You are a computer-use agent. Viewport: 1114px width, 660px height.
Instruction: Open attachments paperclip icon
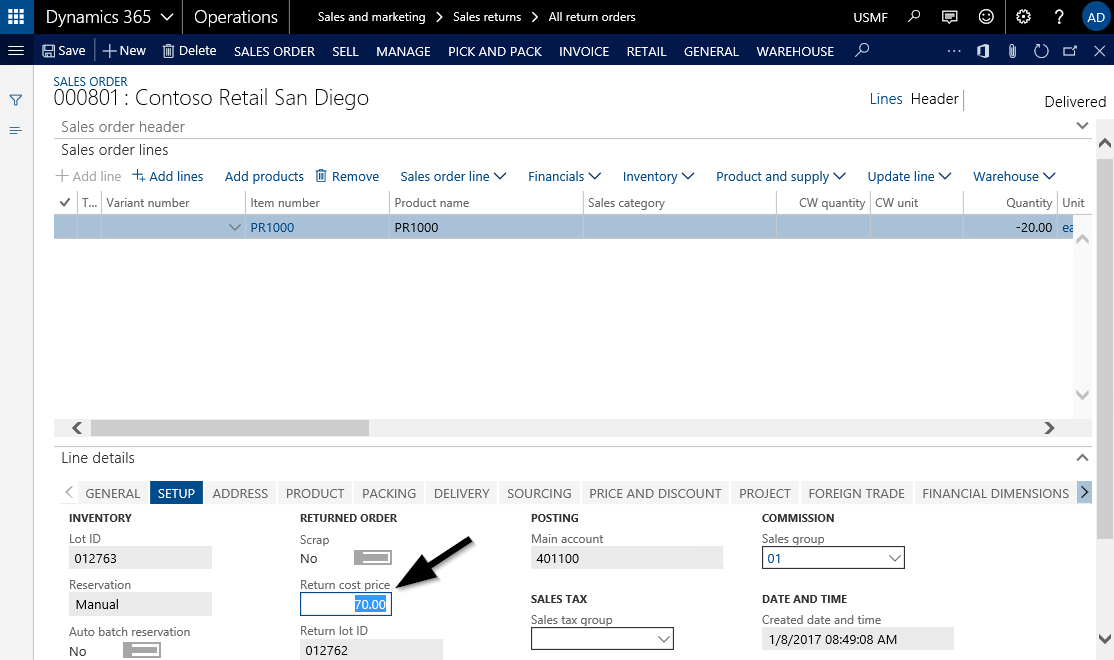click(x=1012, y=51)
